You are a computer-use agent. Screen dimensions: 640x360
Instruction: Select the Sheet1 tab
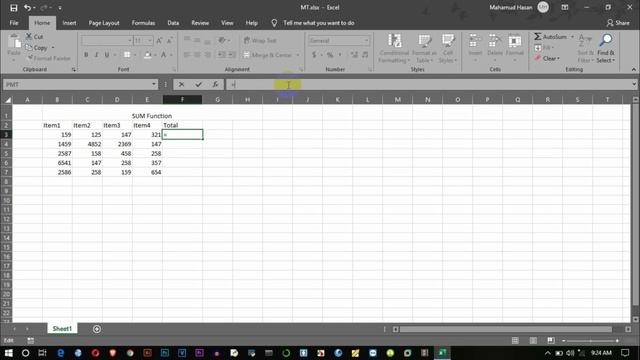point(62,329)
